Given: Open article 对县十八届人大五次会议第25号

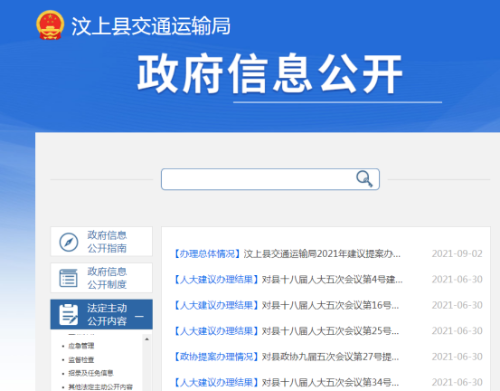Looking at the screenshot, I should pos(330,331).
